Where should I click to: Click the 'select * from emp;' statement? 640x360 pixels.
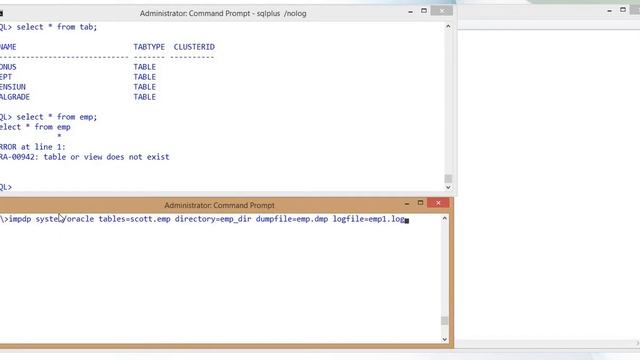tap(57, 117)
